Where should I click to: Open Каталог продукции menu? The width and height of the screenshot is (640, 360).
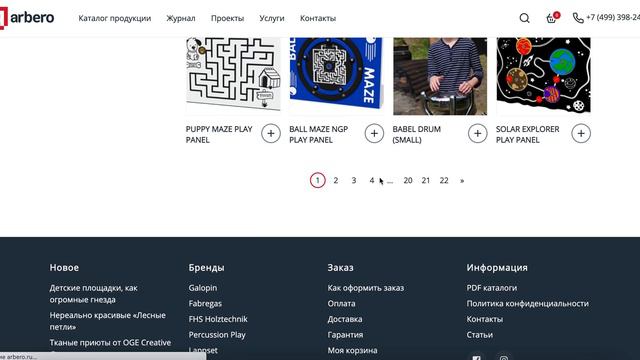point(115,18)
